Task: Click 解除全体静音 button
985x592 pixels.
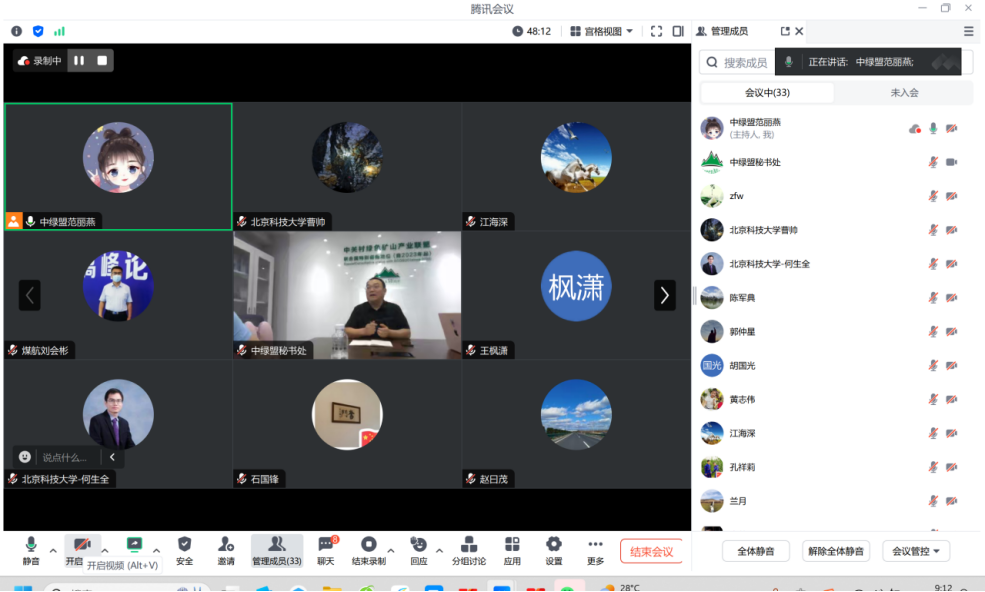Action: (835, 551)
